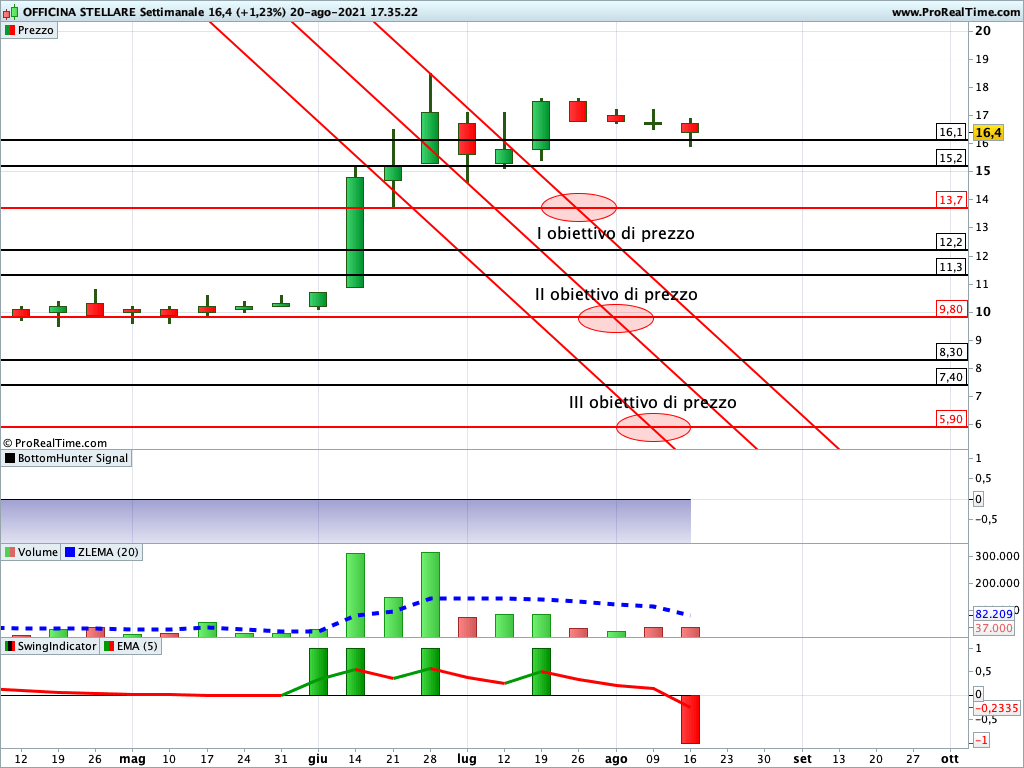The width and height of the screenshot is (1024, 768).
Task: Select the ellipse marking the first price target
Action: (x=578, y=207)
